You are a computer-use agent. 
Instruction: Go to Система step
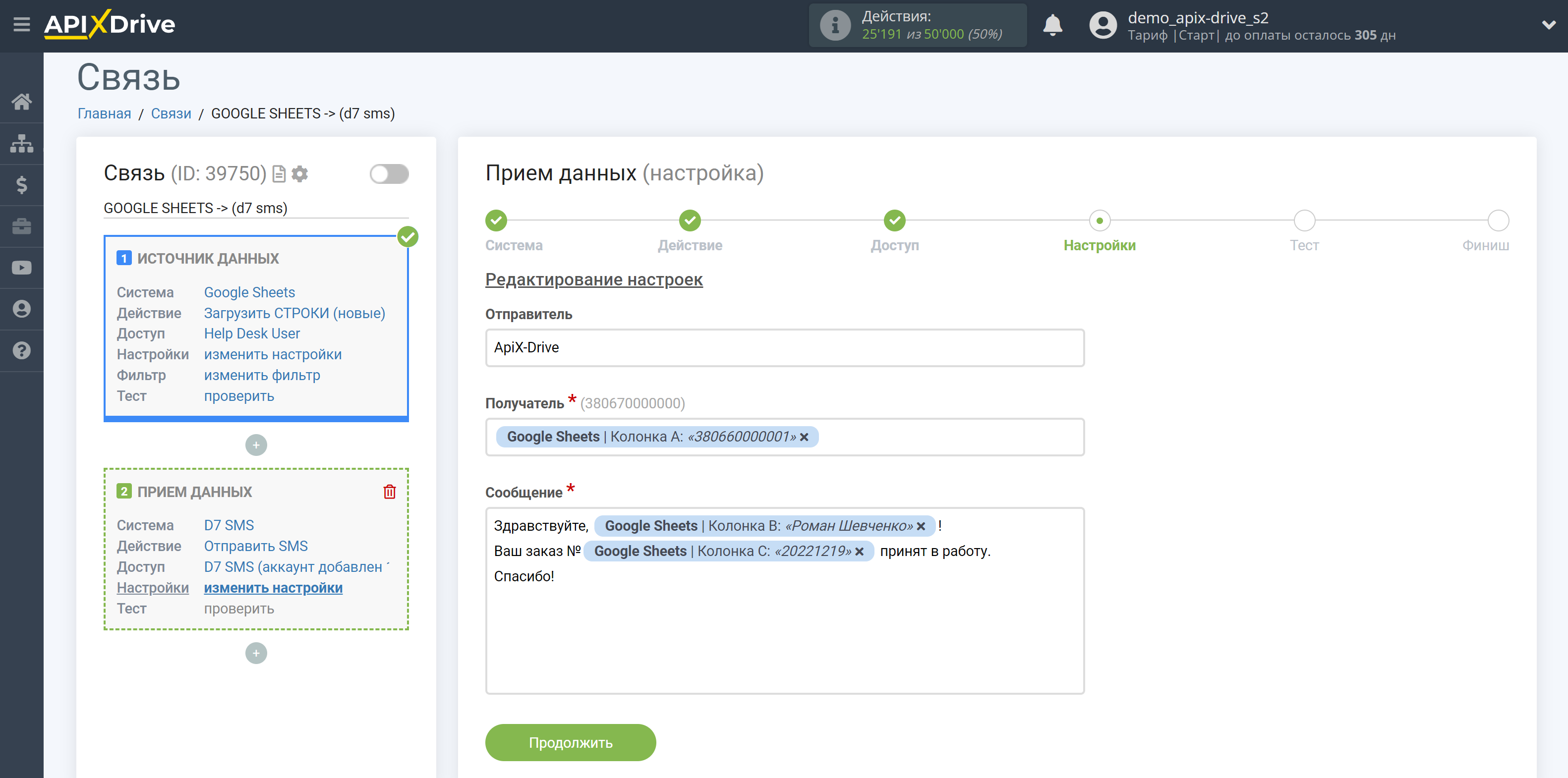pos(496,220)
